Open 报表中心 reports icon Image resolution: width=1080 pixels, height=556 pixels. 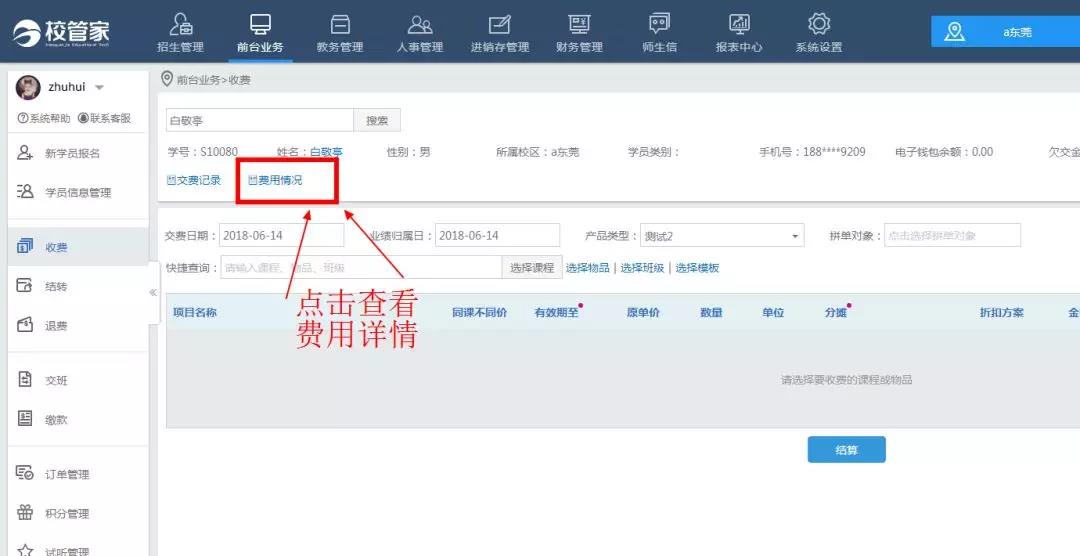coord(739,24)
